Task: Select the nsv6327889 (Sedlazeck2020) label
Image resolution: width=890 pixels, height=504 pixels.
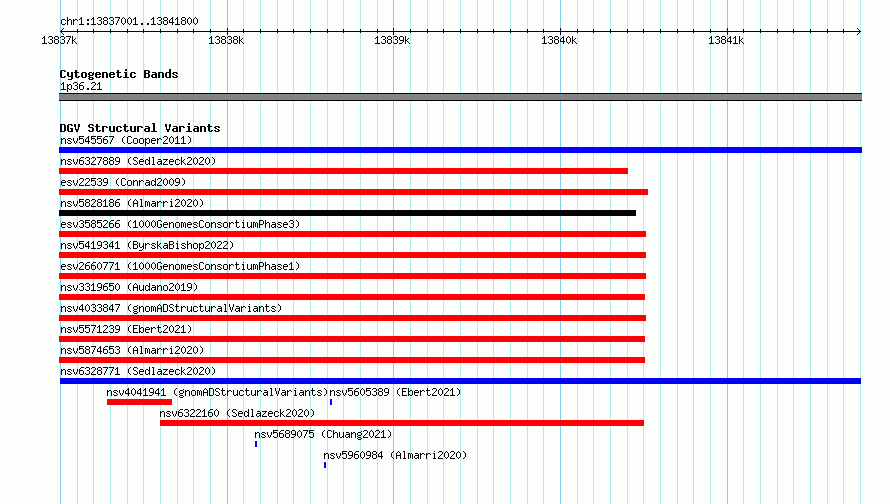Action: [138, 161]
